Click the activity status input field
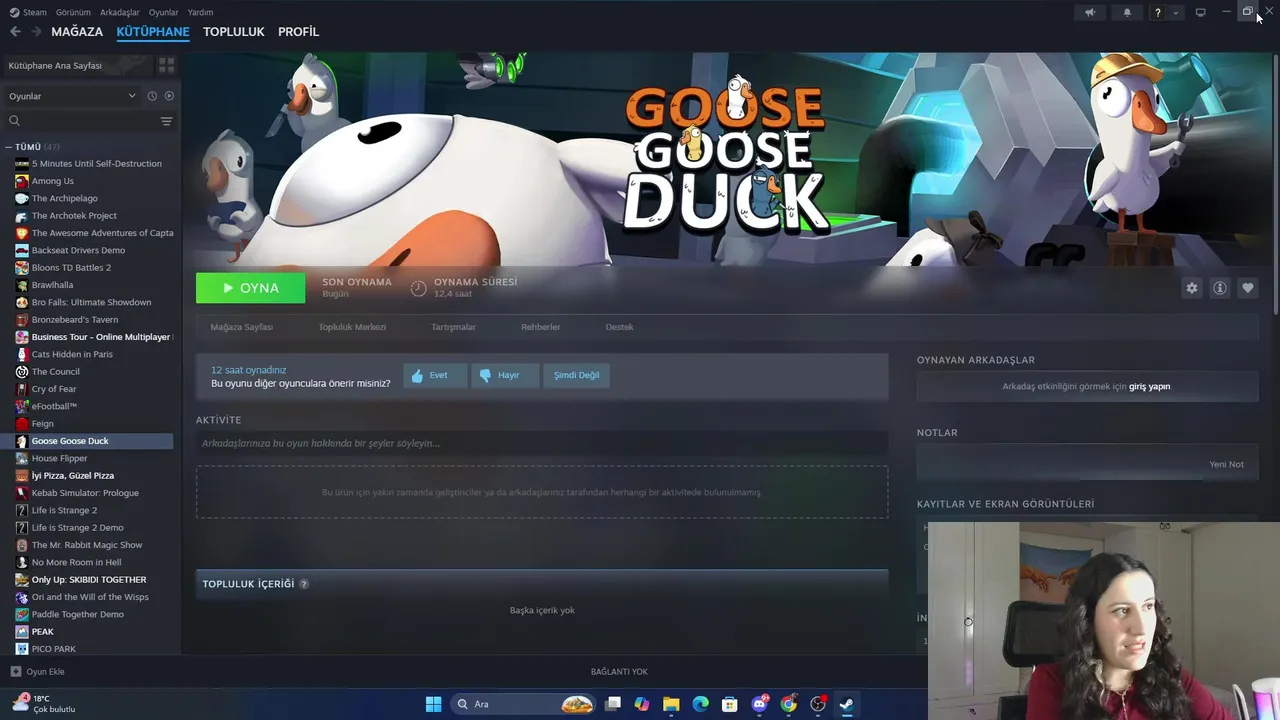The width and height of the screenshot is (1280, 720). 542,443
